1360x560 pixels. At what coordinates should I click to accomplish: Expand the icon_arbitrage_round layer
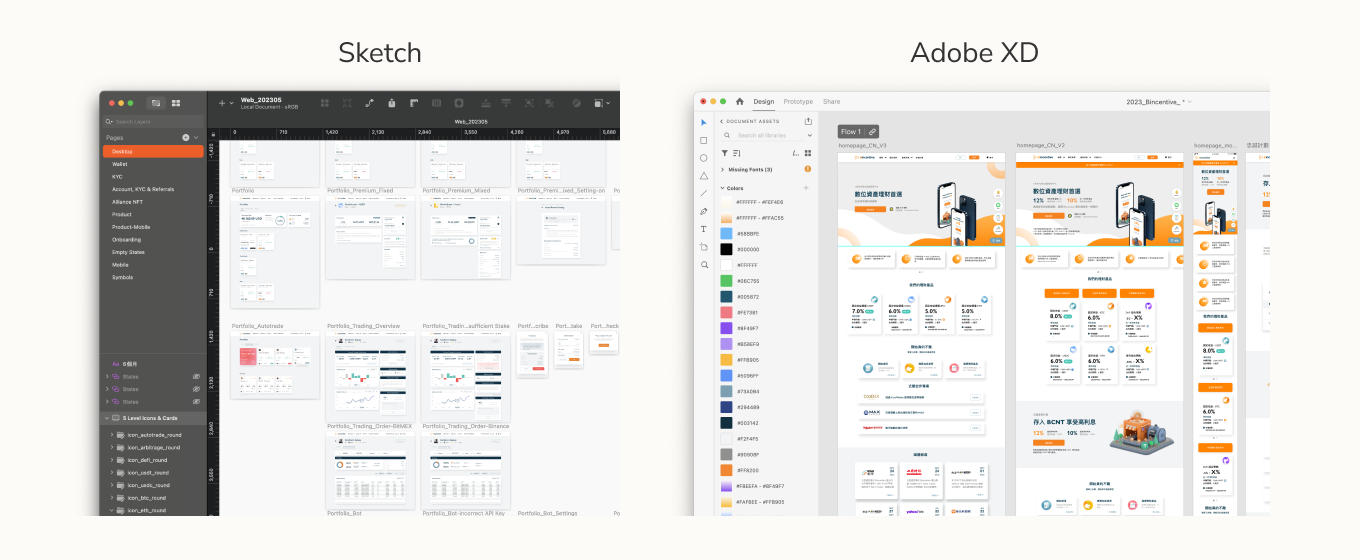click(x=112, y=448)
